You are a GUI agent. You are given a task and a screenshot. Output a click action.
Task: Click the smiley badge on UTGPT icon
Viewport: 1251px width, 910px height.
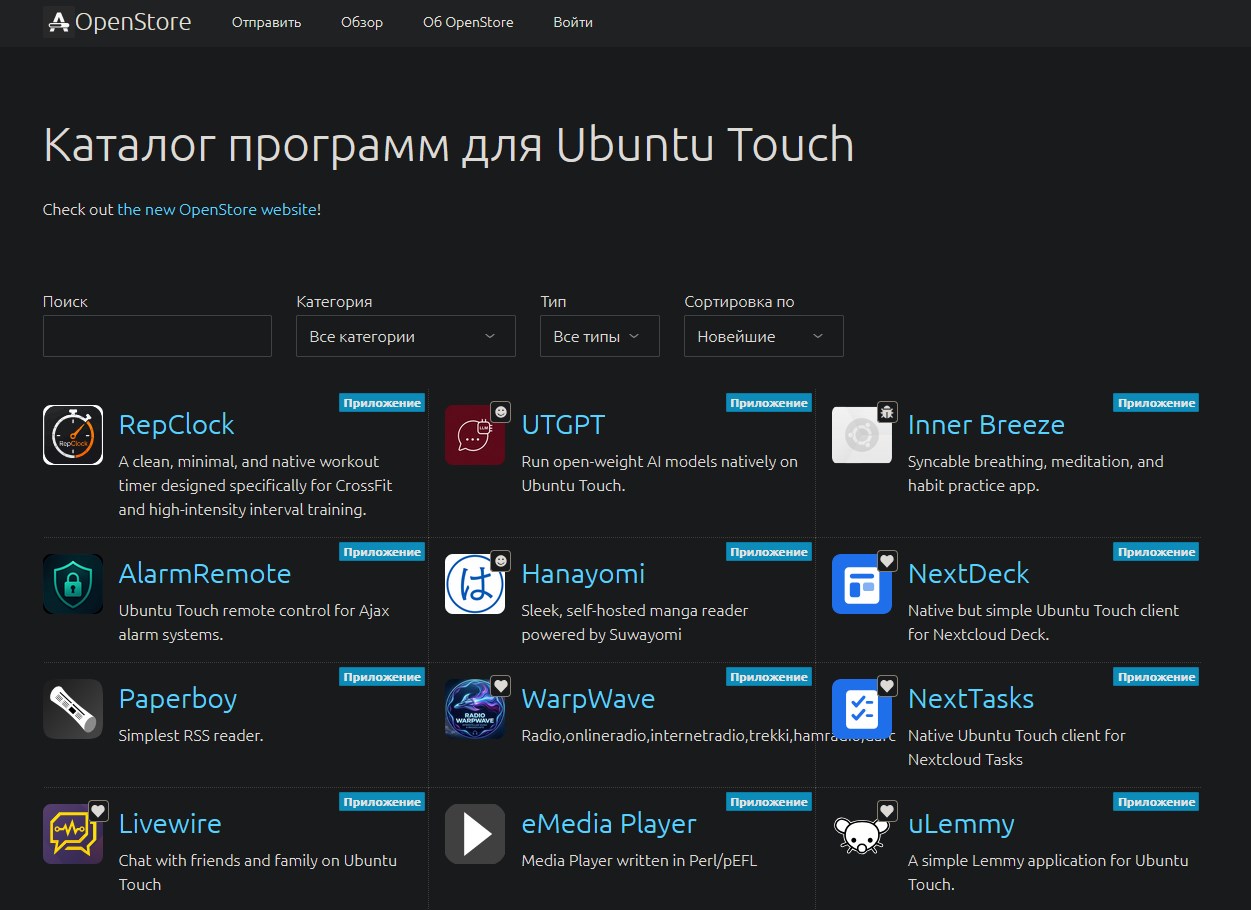501,411
